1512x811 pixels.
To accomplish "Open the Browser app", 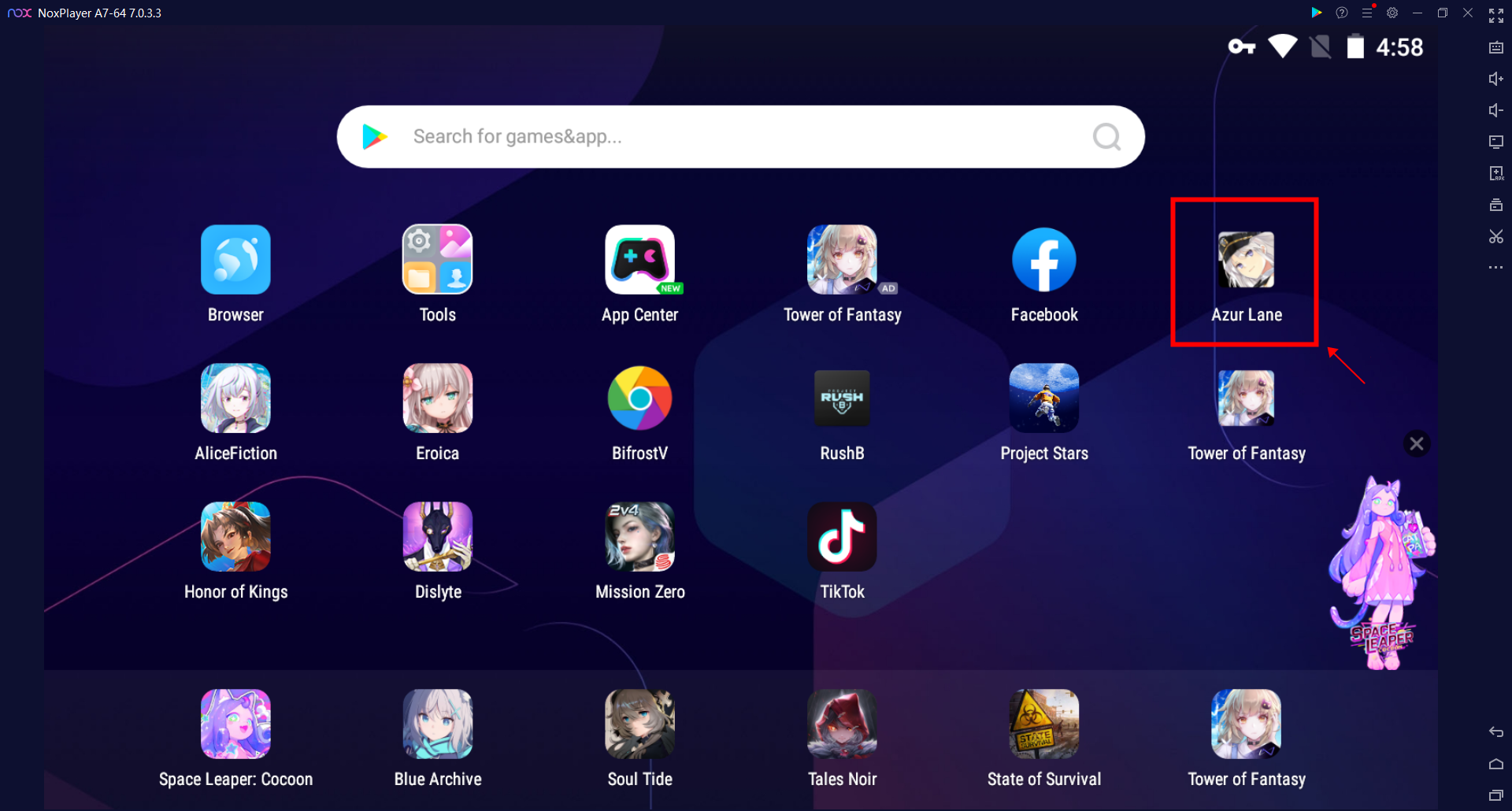I will pos(235,260).
